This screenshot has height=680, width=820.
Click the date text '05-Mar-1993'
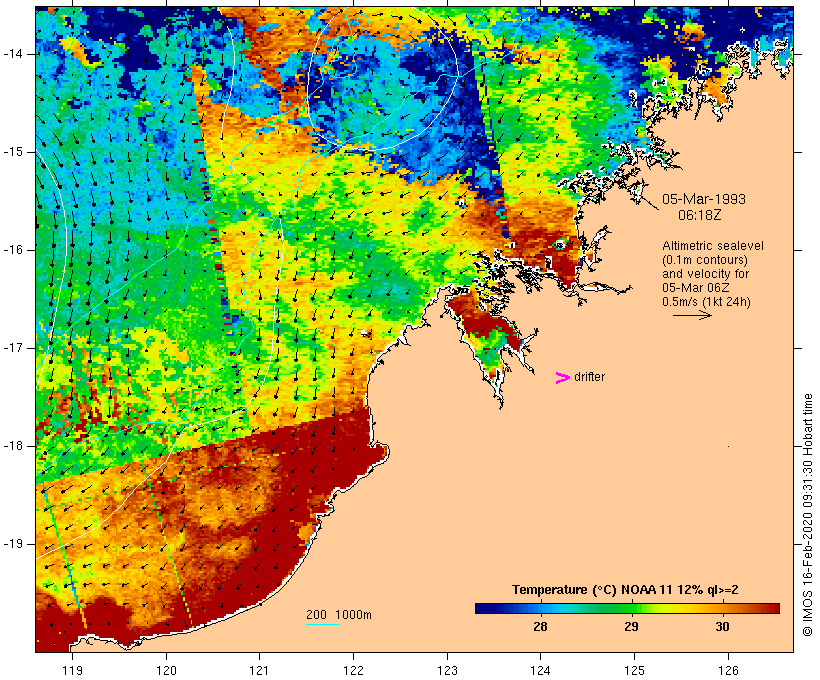(704, 199)
